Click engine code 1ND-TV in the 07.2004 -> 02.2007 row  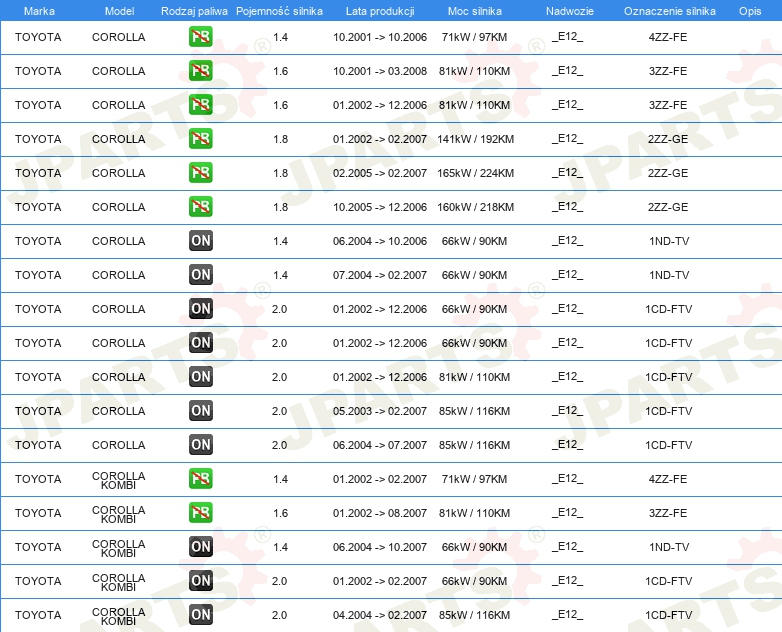coord(669,275)
